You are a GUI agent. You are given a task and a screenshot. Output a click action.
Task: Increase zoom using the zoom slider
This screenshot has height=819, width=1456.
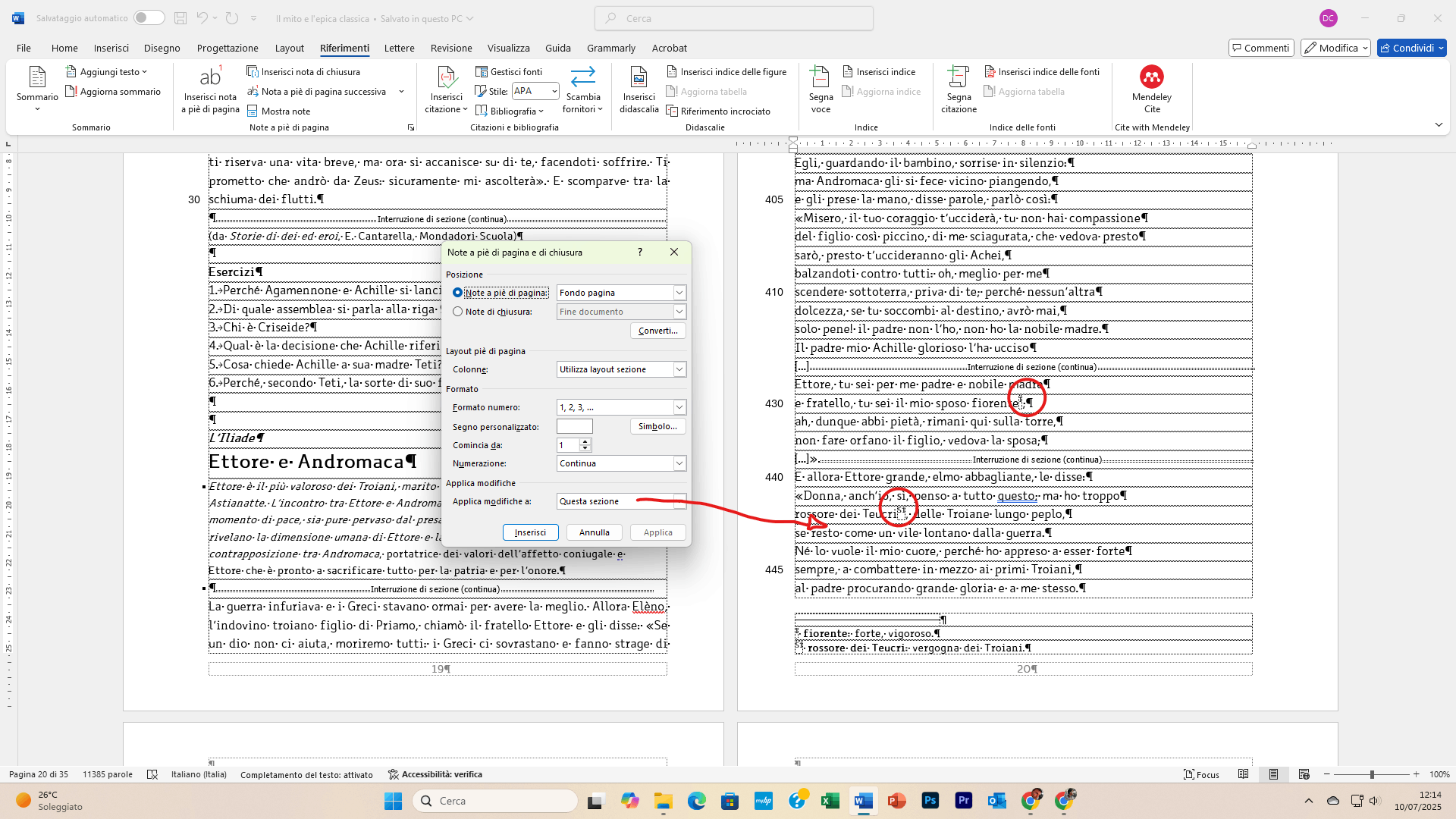coord(1417,774)
